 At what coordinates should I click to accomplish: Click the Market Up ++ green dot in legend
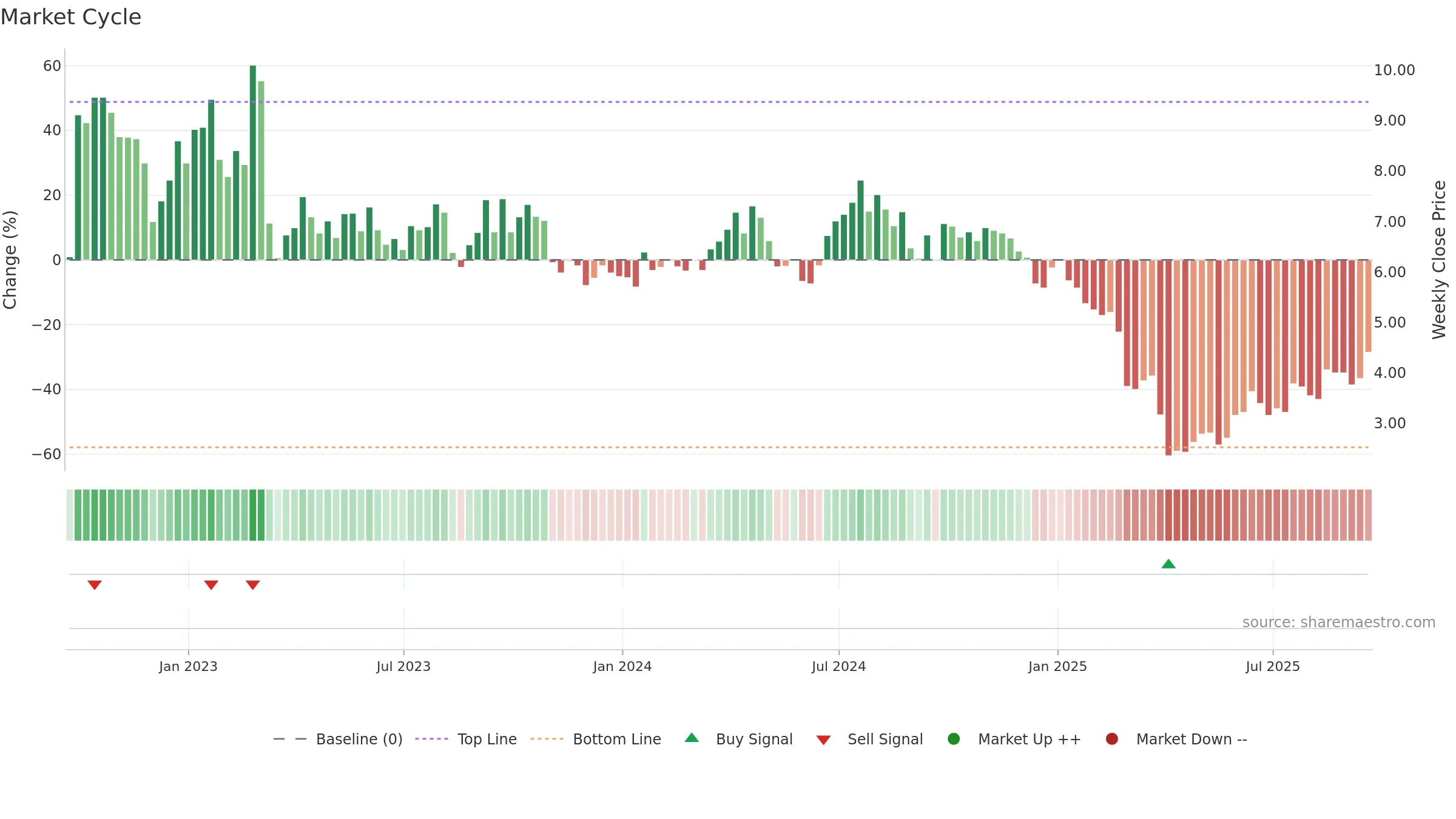[x=954, y=739]
